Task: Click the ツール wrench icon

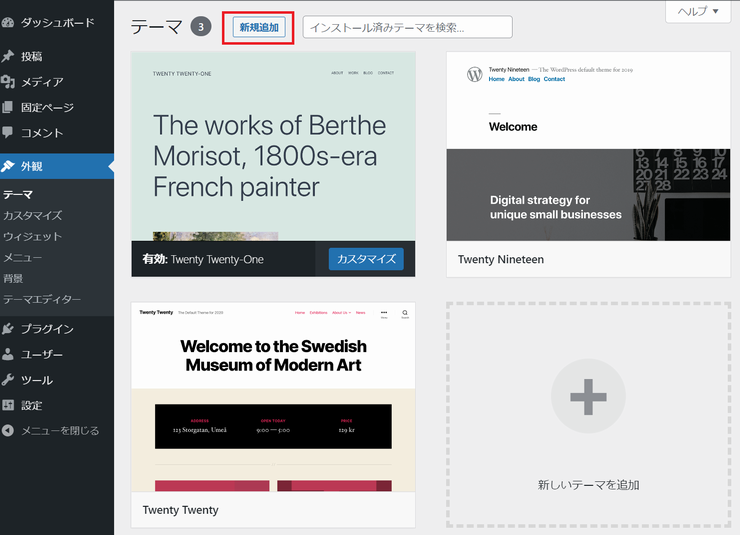Action: (8, 380)
